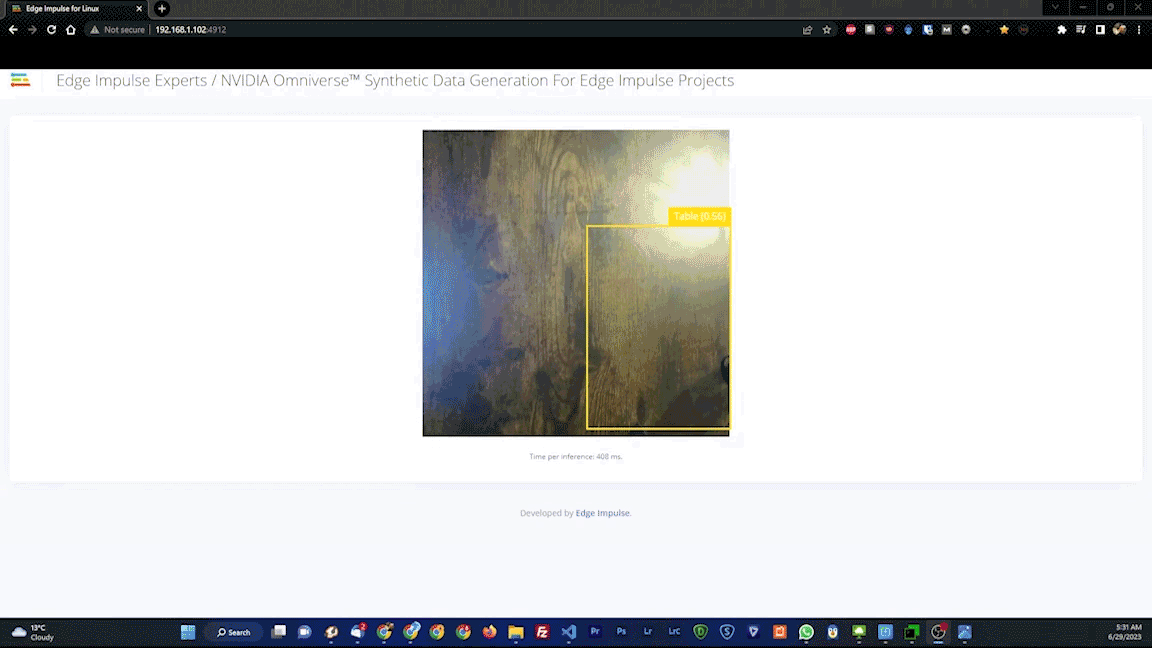Toggle the browser side panel
1152x648 pixels.
tap(1100, 30)
